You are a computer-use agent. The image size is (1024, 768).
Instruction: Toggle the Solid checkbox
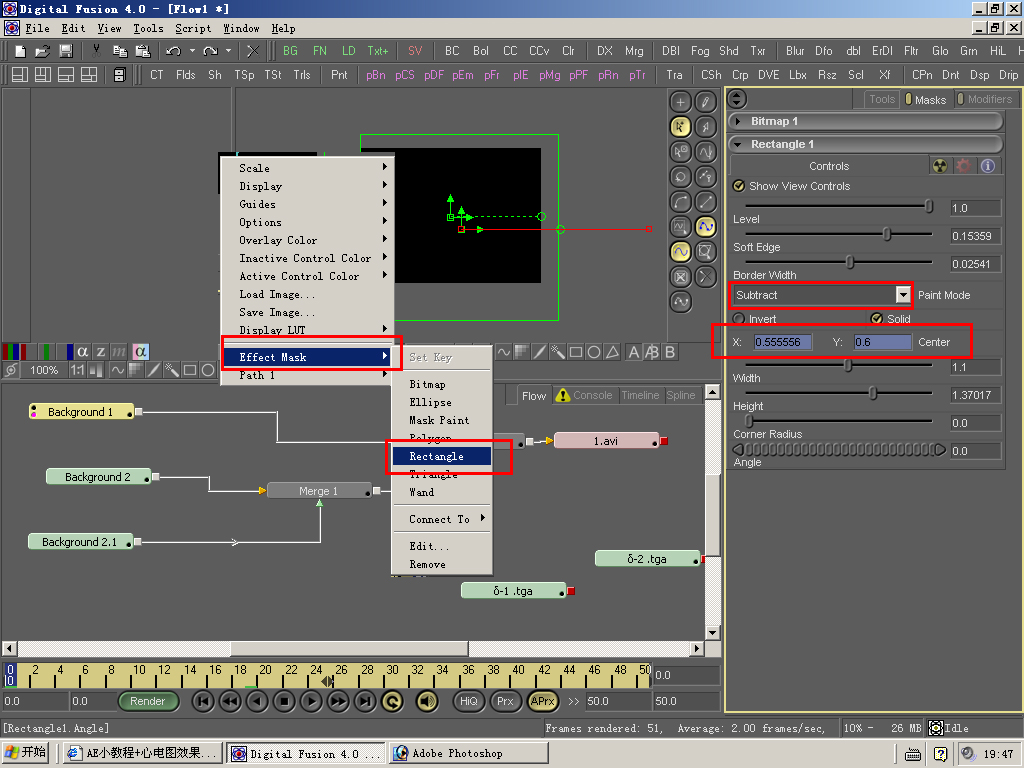tap(877, 319)
